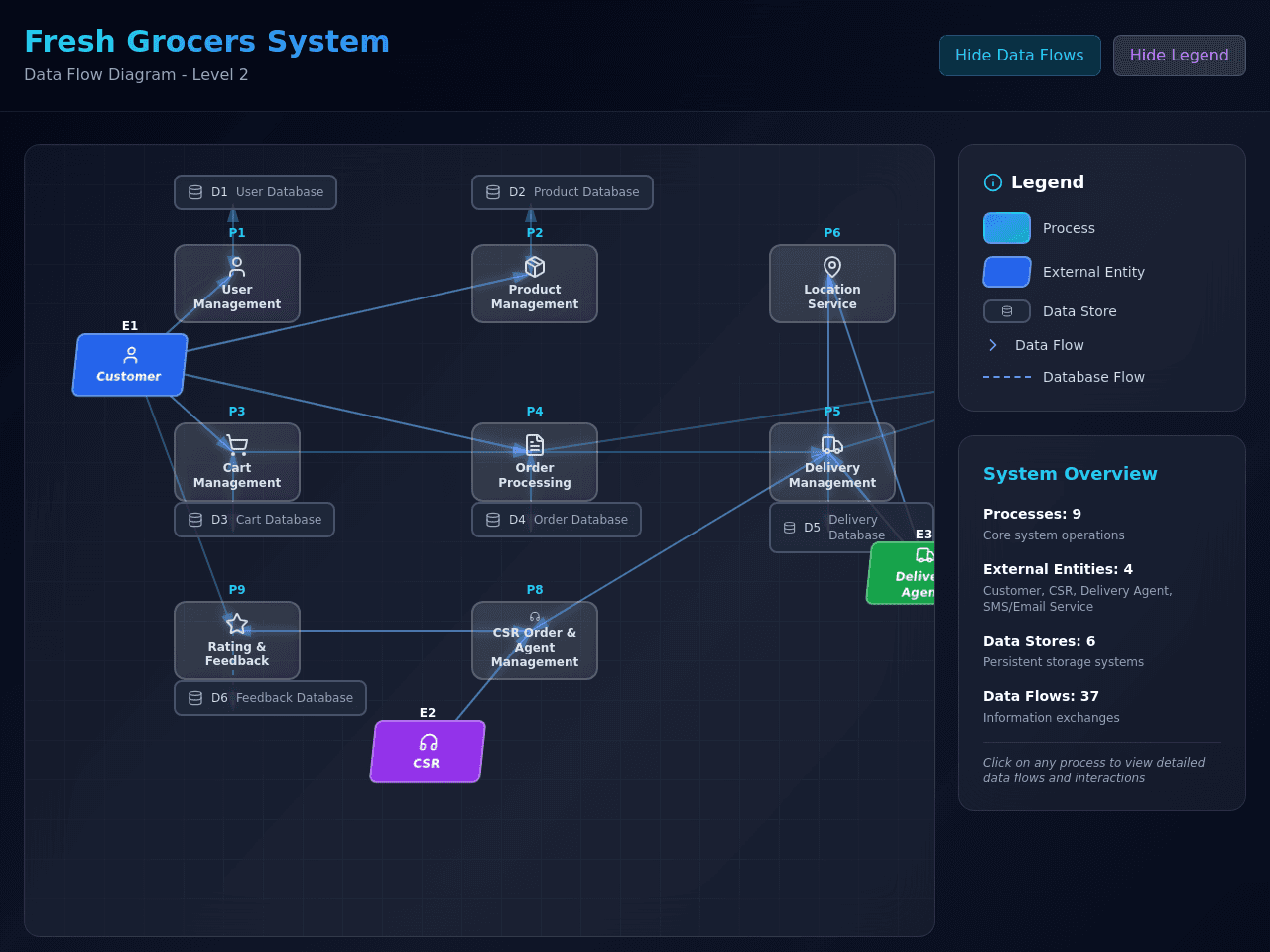
Task: Click the Information exchanges text
Action: coord(1051,718)
